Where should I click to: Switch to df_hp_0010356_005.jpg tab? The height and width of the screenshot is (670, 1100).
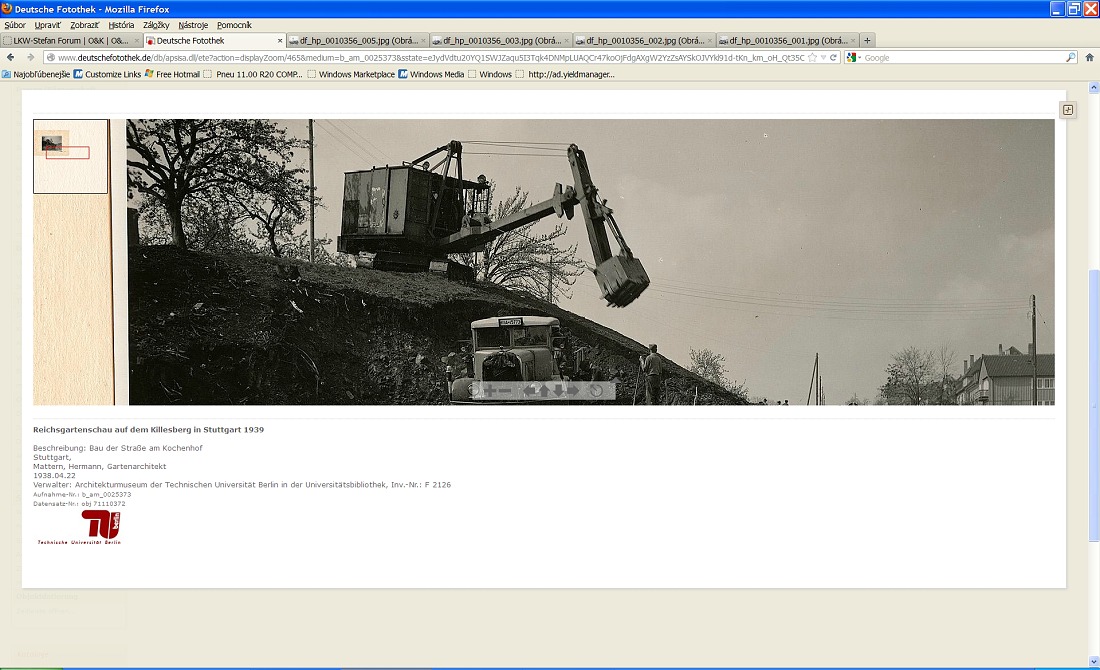click(355, 41)
